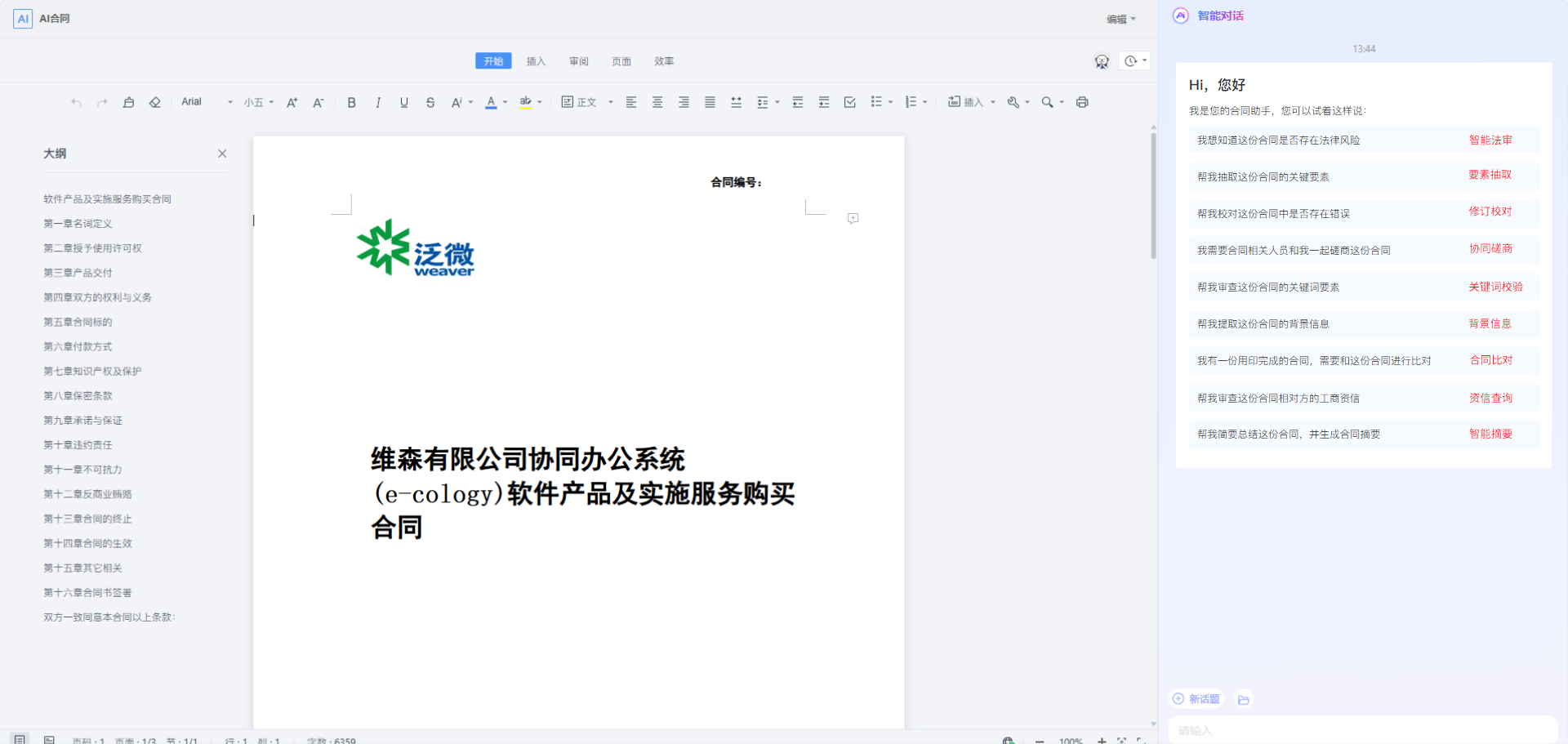Focus the 请输入 chat input field

[x=1363, y=730]
